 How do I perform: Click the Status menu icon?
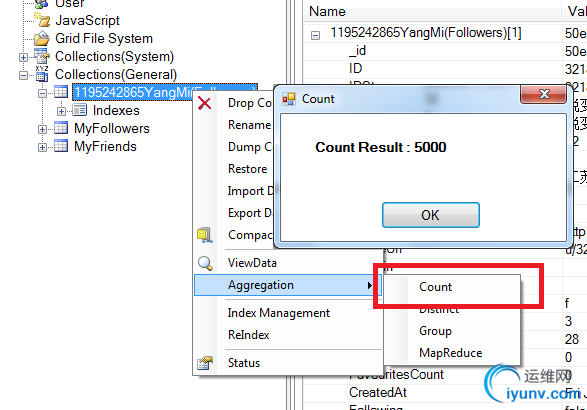(x=205, y=363)
